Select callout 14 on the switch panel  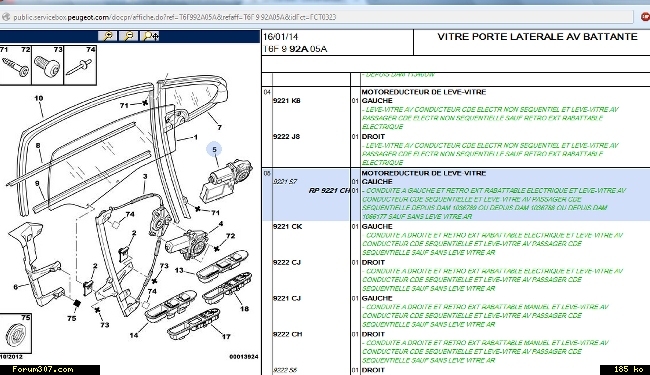pyautogui.click(x=133, y=335)
